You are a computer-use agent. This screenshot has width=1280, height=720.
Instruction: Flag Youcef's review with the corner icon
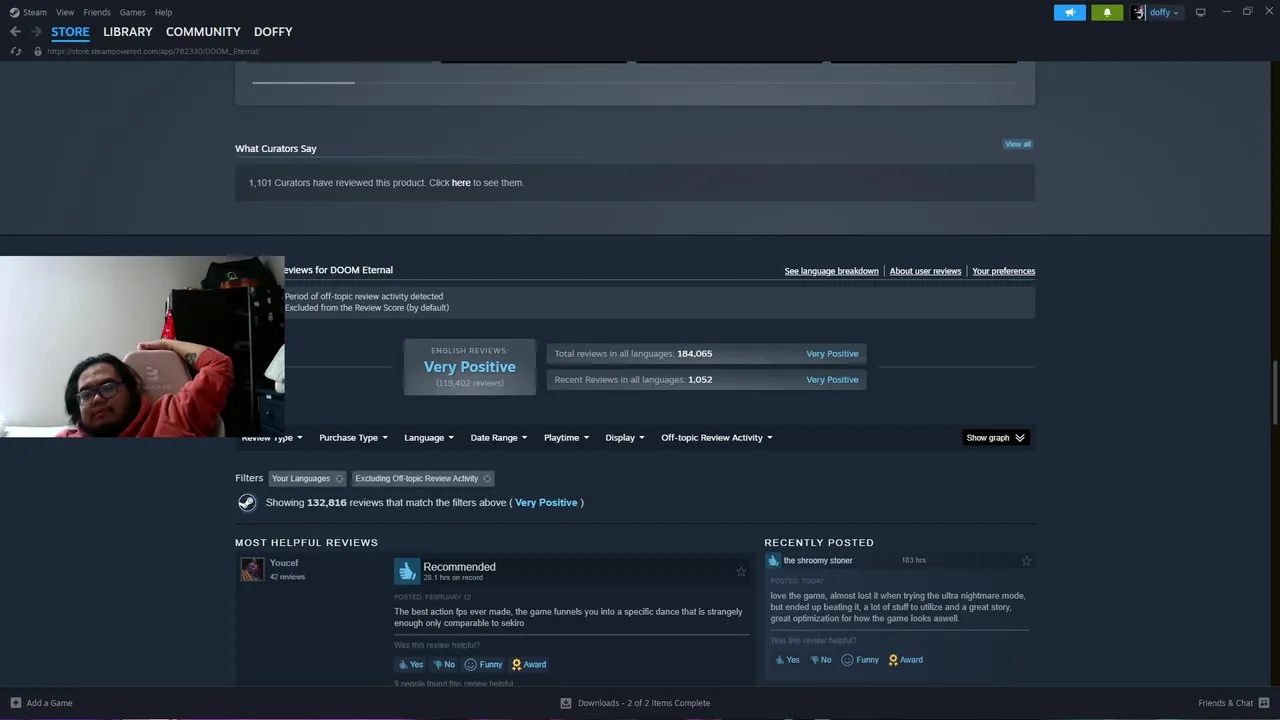741,572
